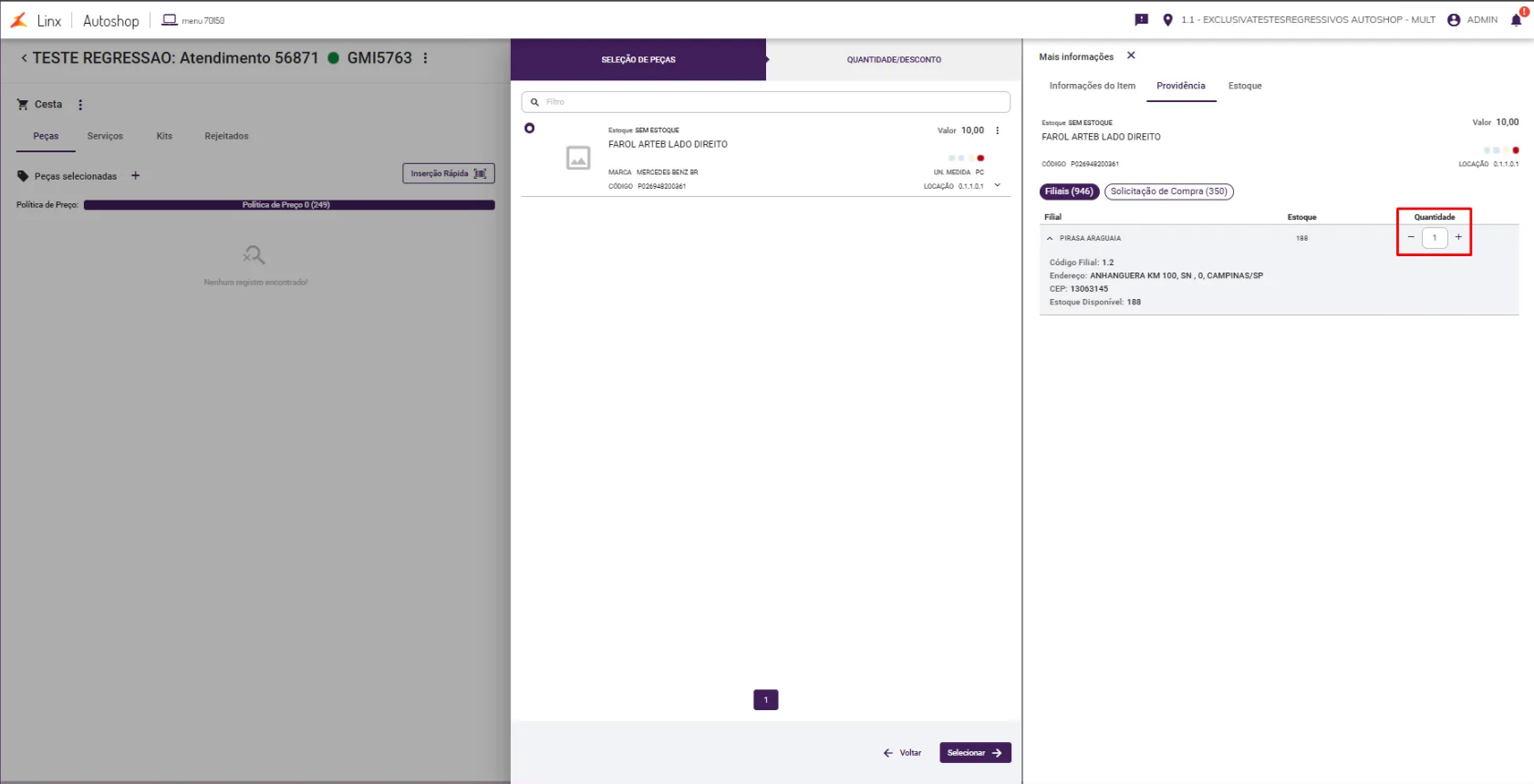Click the Nenhum registro encontrado message
Viewport: 1534px width, 784px height.
click(x=255, y=283)
